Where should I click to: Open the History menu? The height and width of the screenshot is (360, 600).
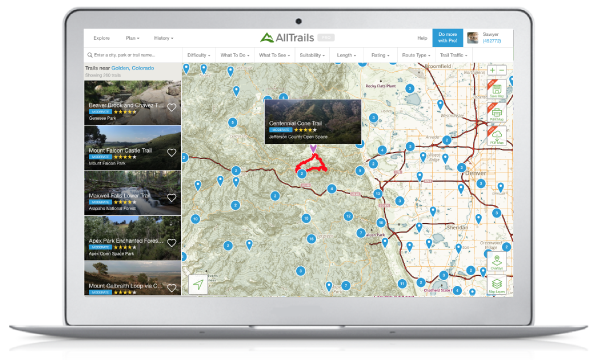pos(163,38)
